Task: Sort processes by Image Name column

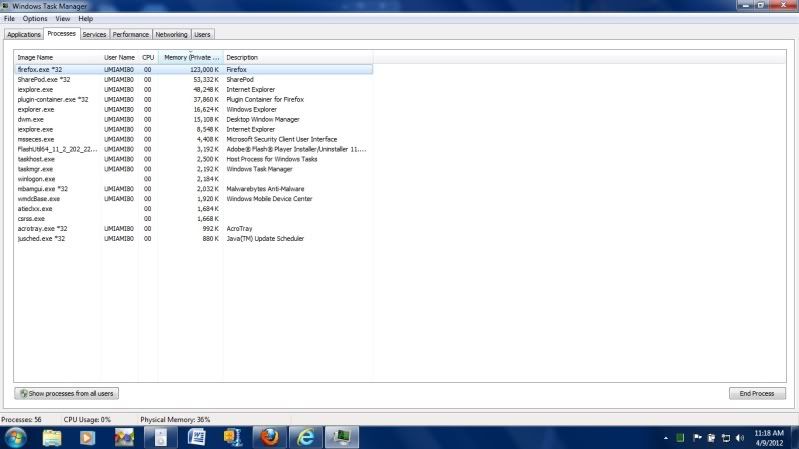Action: point(58,58)
